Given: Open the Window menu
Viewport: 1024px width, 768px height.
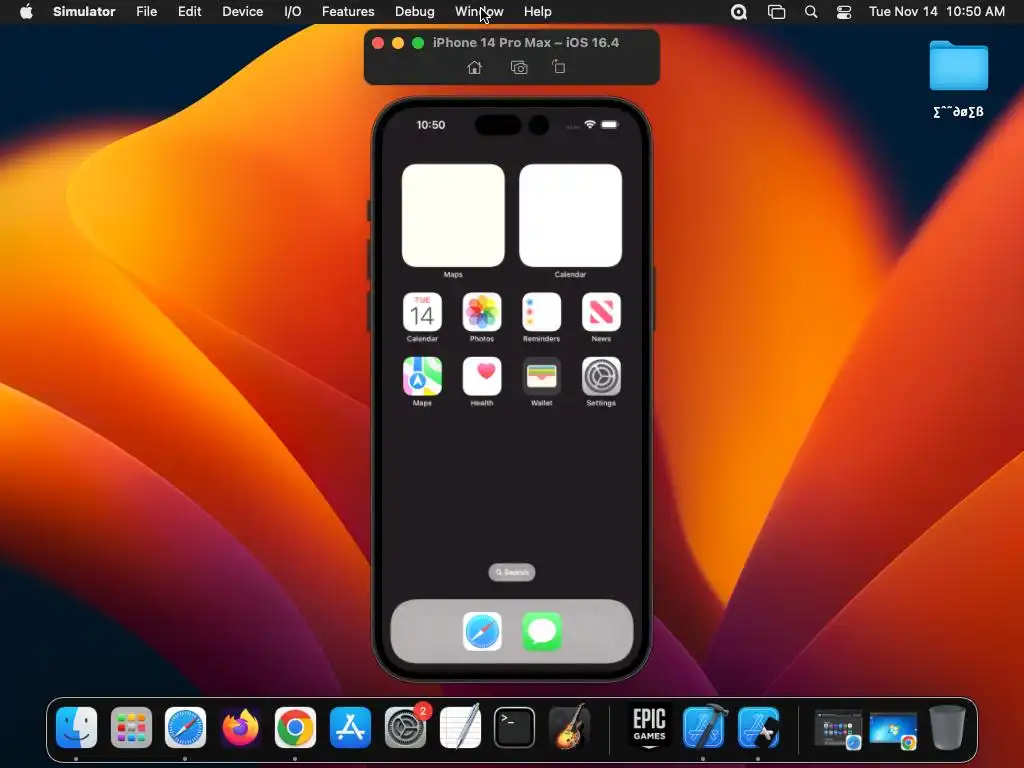Looking at the screenshot, I should tap(479, 12).
